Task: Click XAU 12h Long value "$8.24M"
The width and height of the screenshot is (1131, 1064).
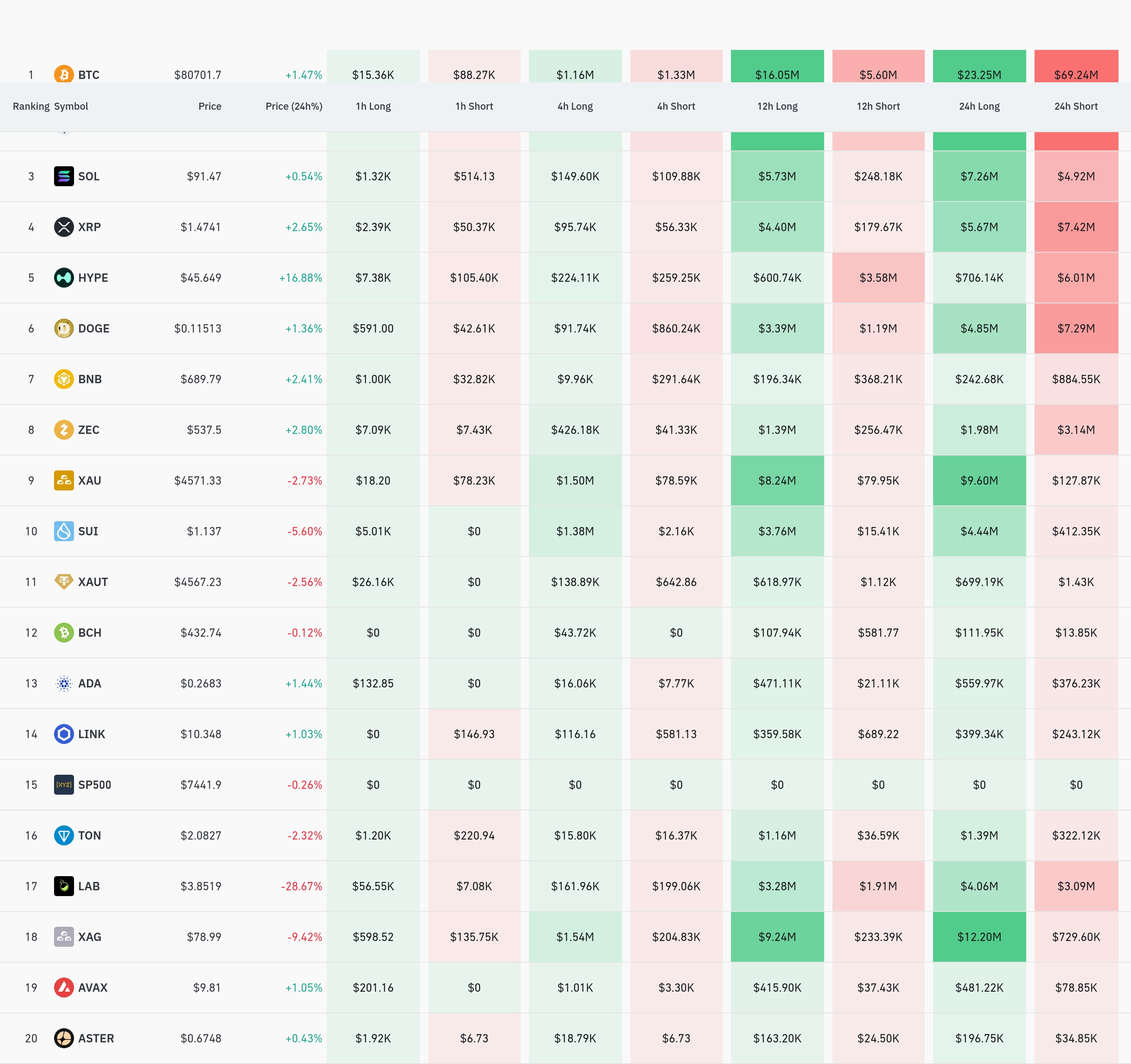Action: pyautogui.click(x=777, y=480)
